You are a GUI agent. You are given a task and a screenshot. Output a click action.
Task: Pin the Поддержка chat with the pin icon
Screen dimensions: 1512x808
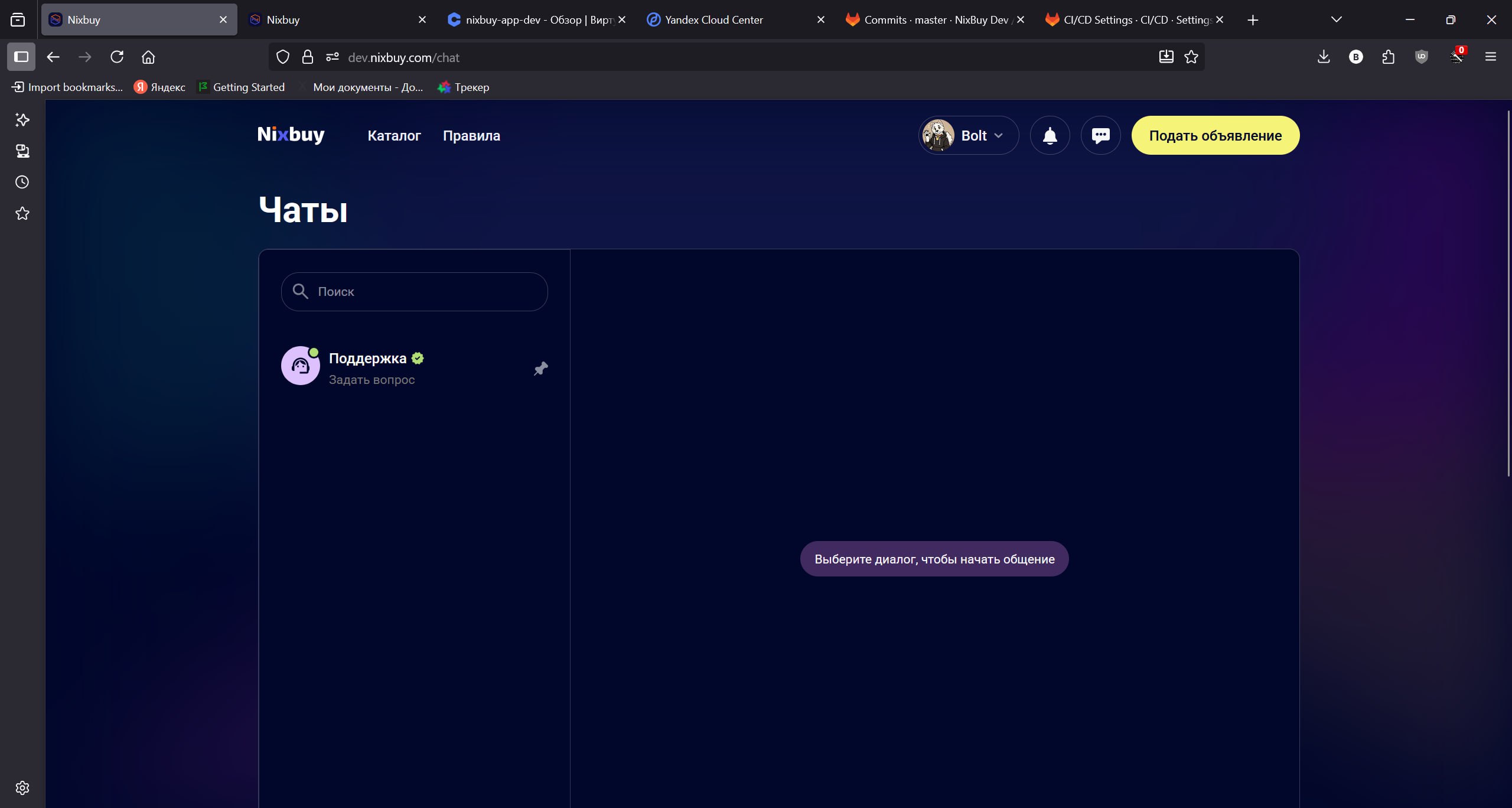pyautogui.click(x=540, y=369)
